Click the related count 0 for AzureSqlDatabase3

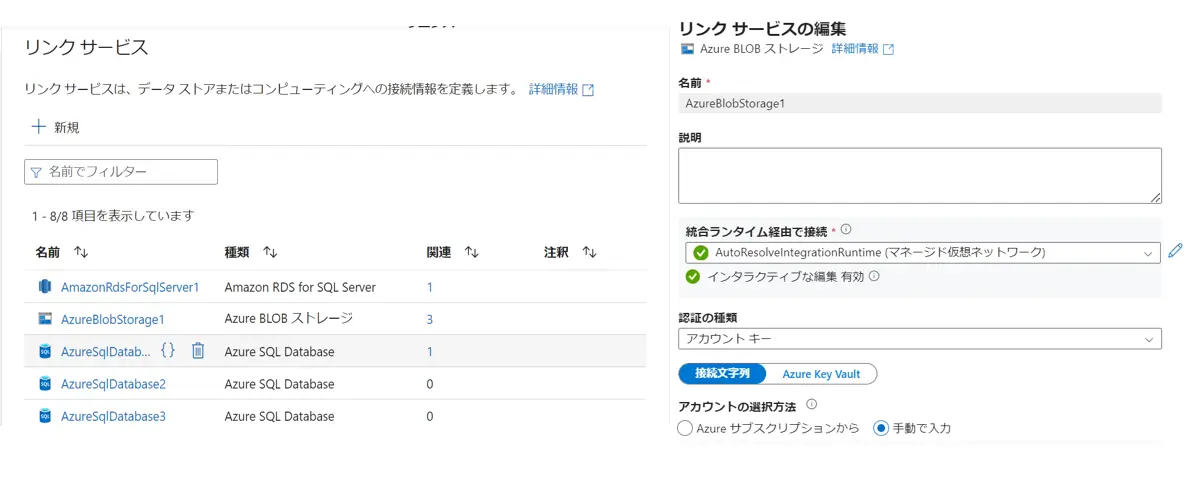coord(429,416)
